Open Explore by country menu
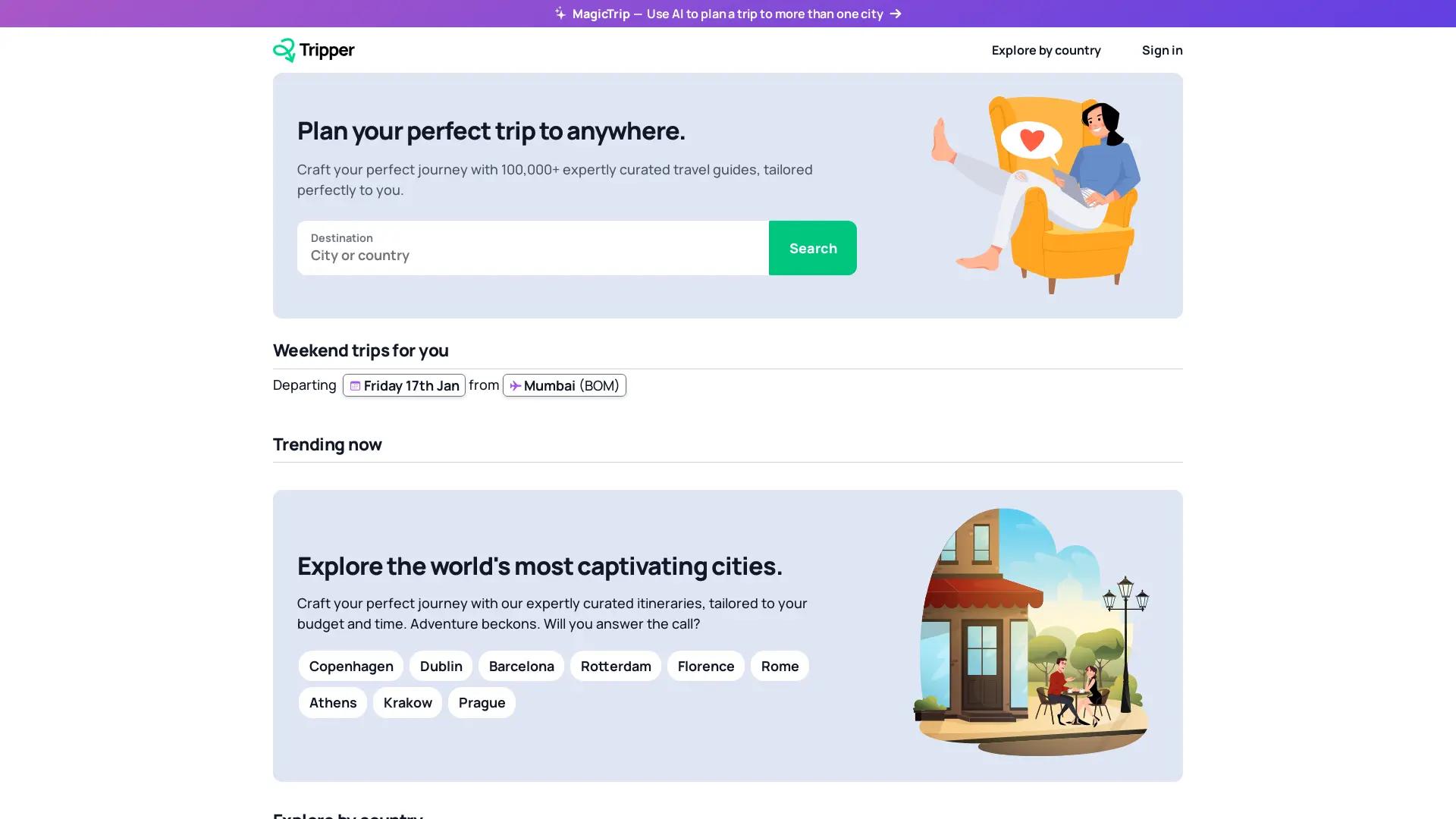This screenshot has height=819, width=1456. click(x=1046, y=50)
